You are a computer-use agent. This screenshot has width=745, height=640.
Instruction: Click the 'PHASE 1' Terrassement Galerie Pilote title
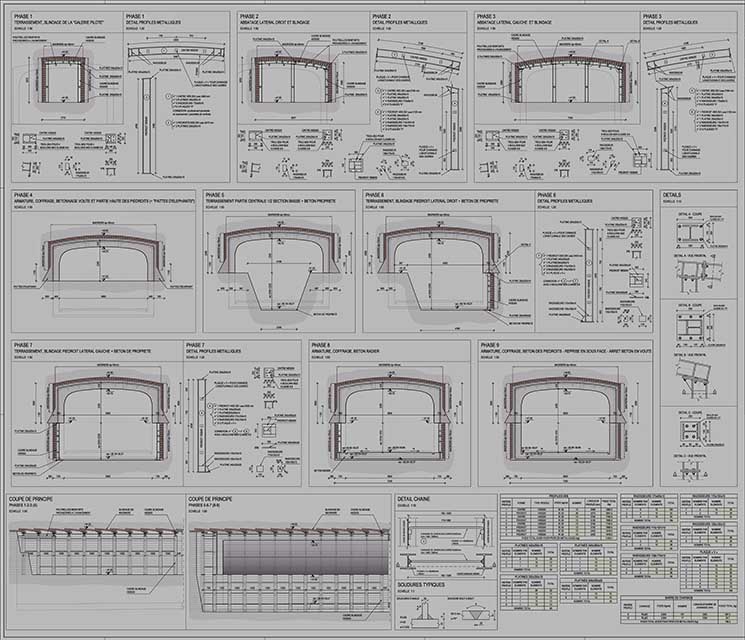click(x=59, y=19)
